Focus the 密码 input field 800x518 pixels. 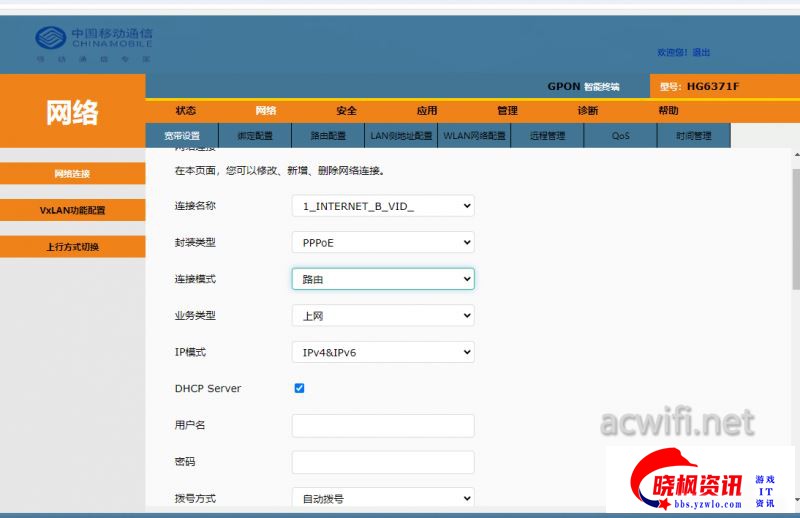[x=382, y=462]
